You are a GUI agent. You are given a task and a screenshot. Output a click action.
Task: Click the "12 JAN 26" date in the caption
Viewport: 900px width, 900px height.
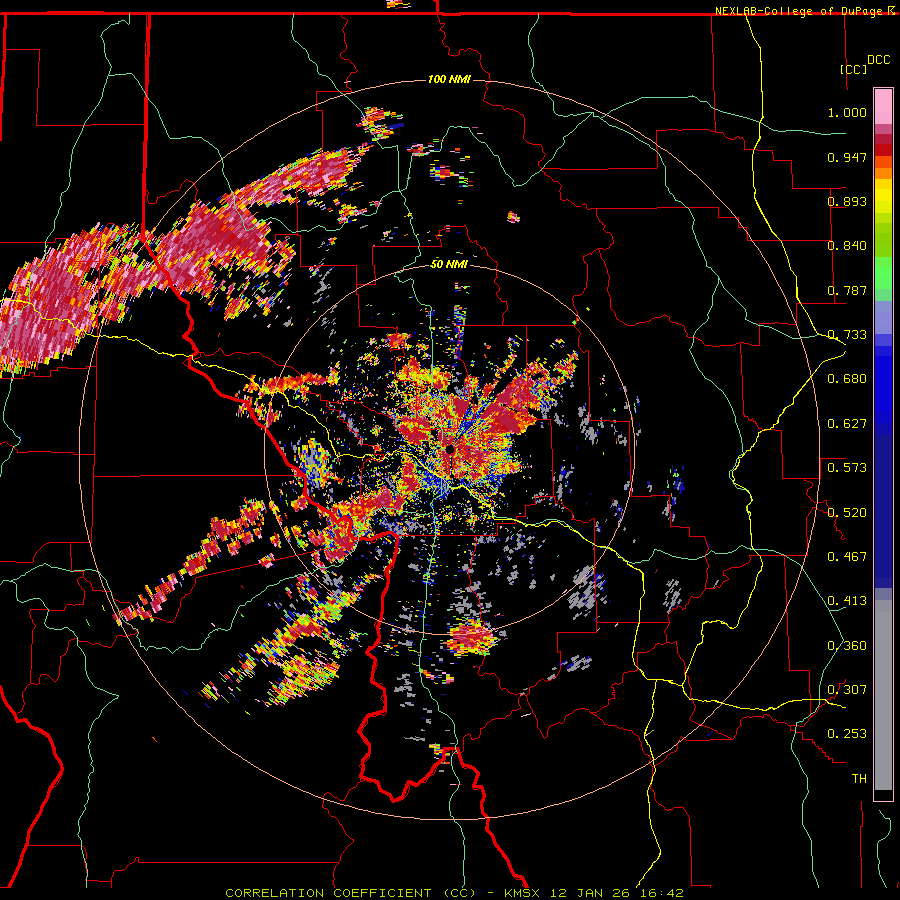(x=589, y=893)
